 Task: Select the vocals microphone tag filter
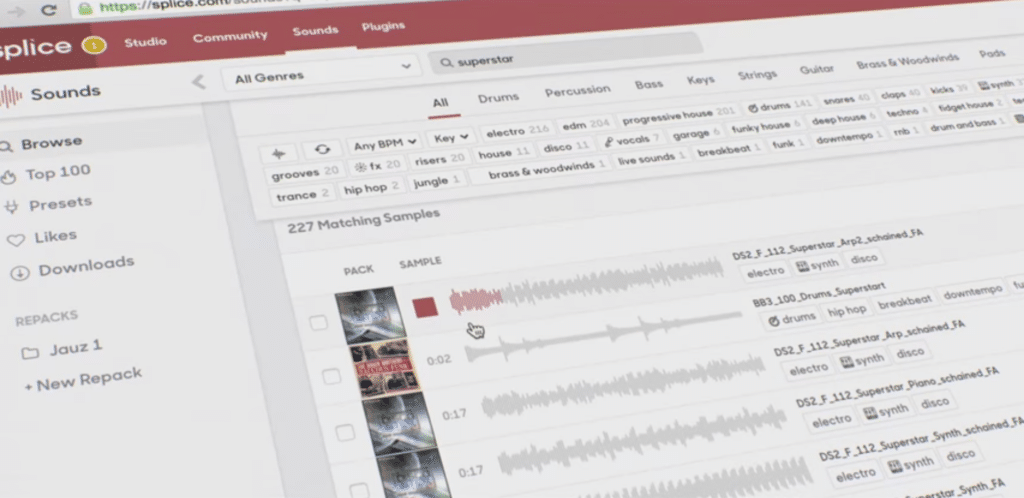pyautogui.click(x=630, y=141)
